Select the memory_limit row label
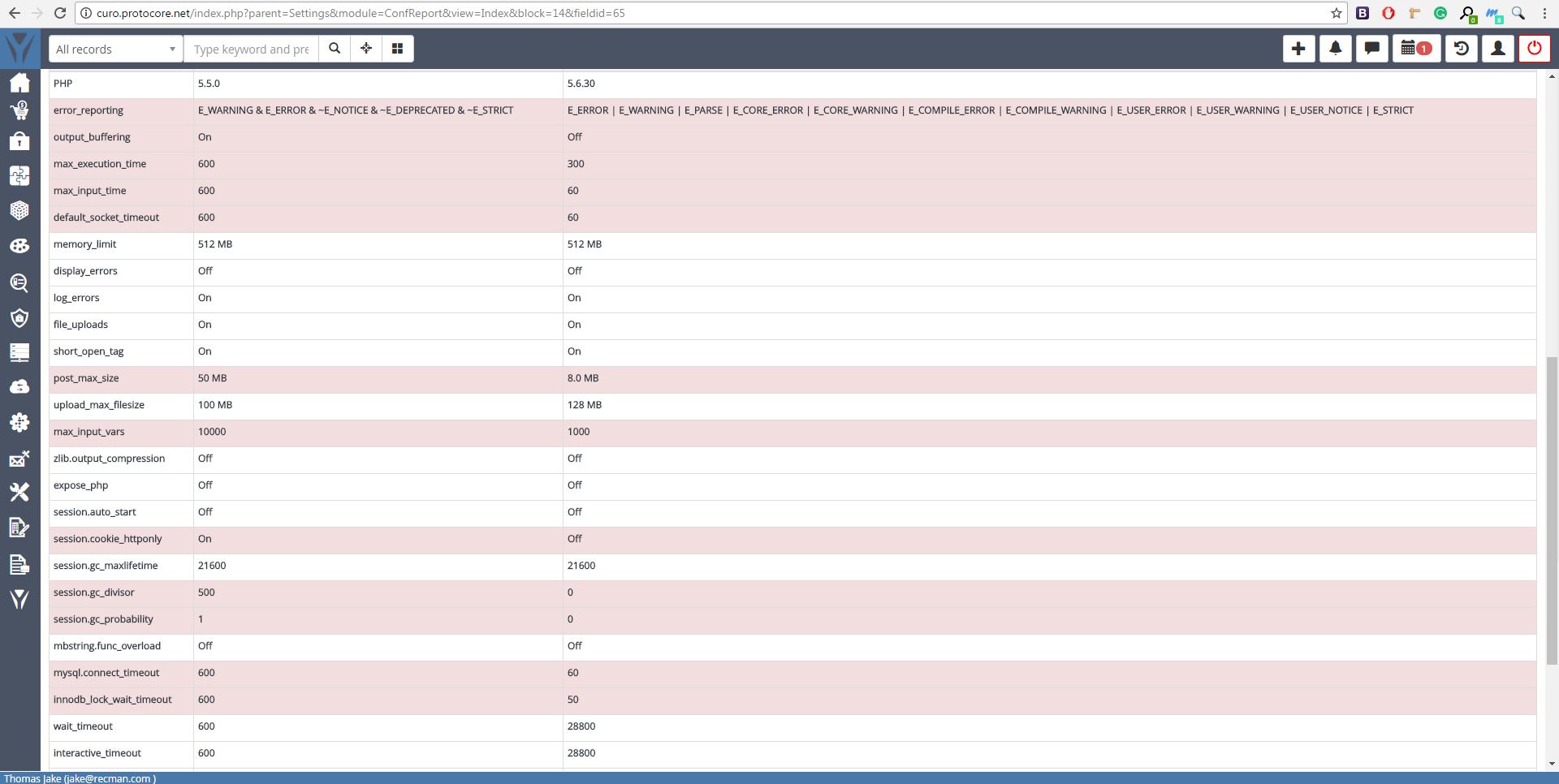1559x784 pixels. 84,244
